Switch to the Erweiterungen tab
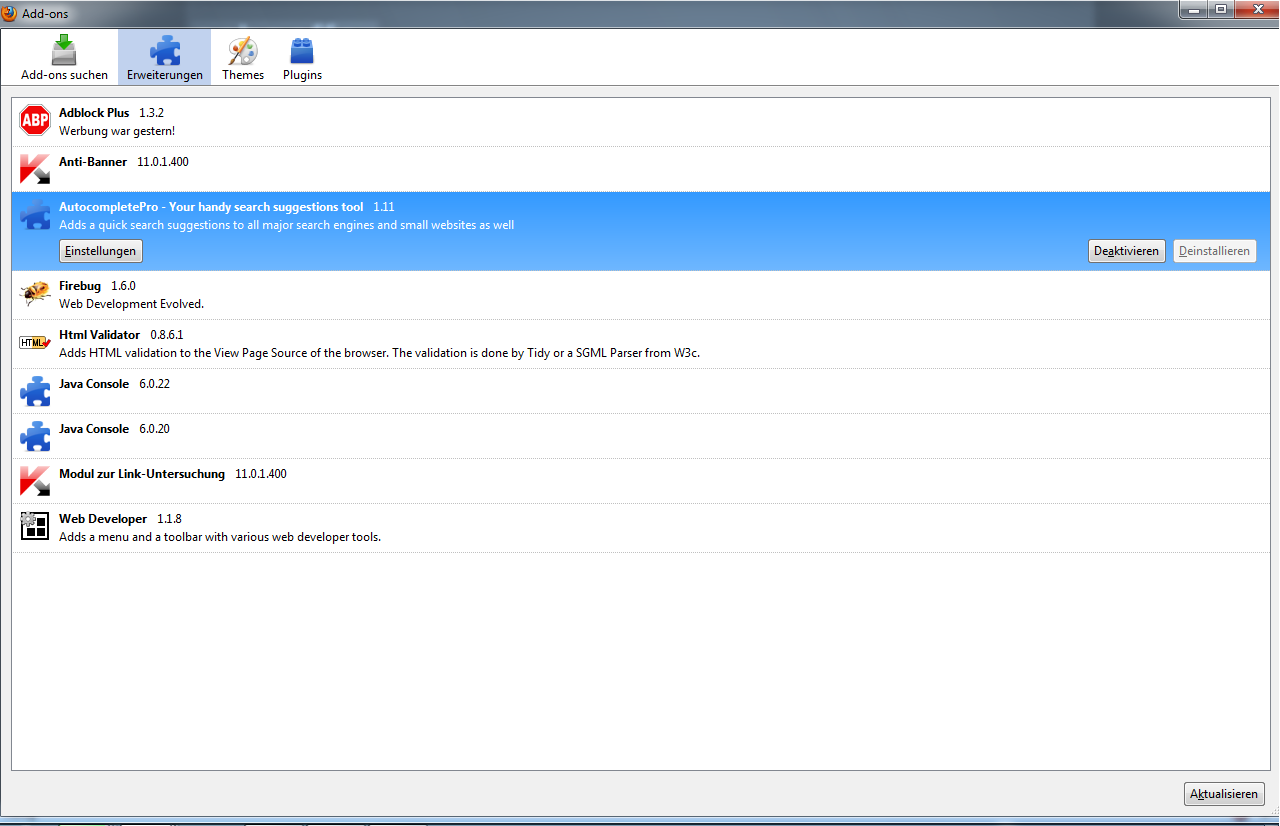The width and height of the screenshot is (1280, 826). 165,57
